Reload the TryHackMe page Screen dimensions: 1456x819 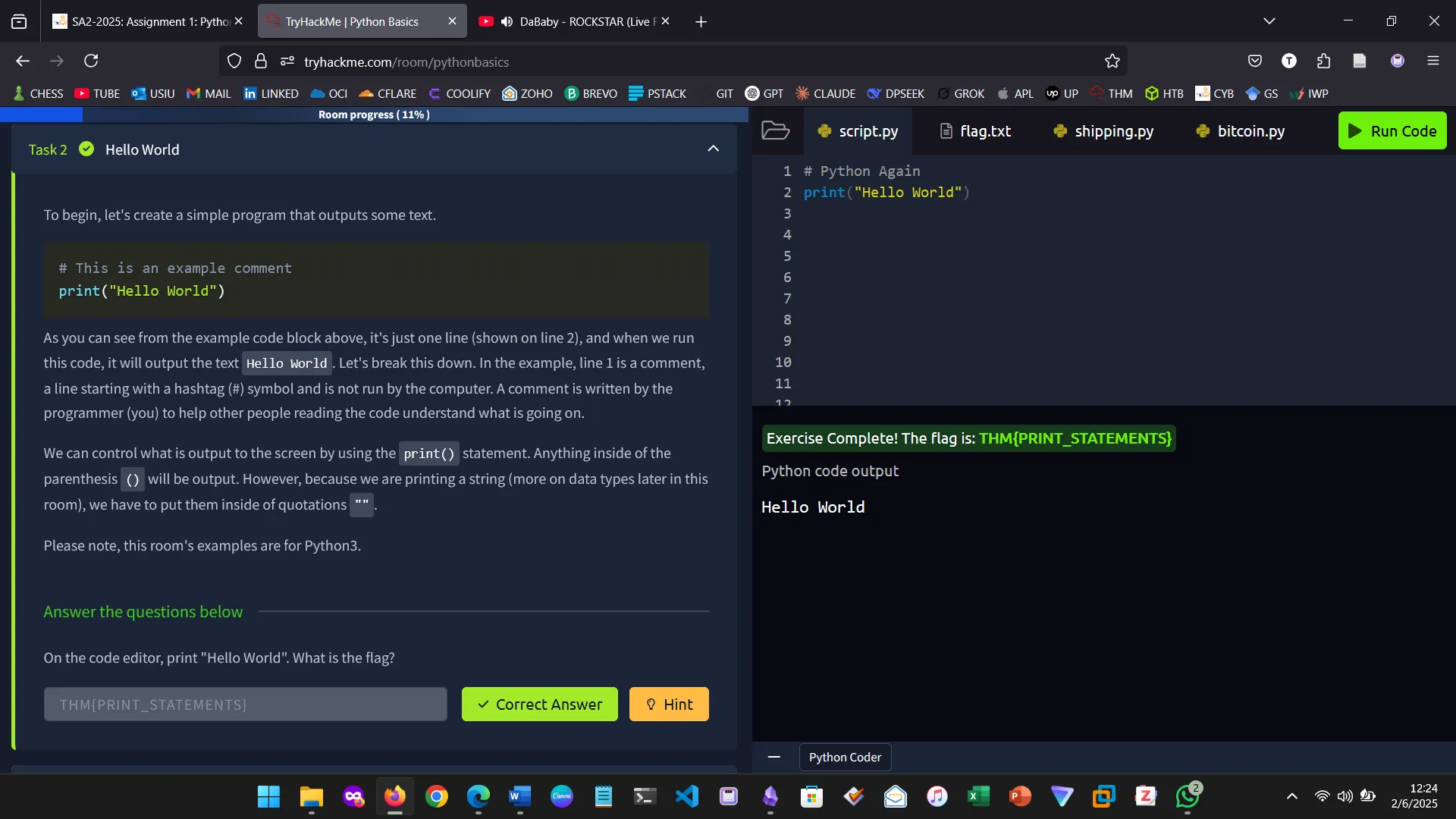pyautogui.click(x=91, y=61)
